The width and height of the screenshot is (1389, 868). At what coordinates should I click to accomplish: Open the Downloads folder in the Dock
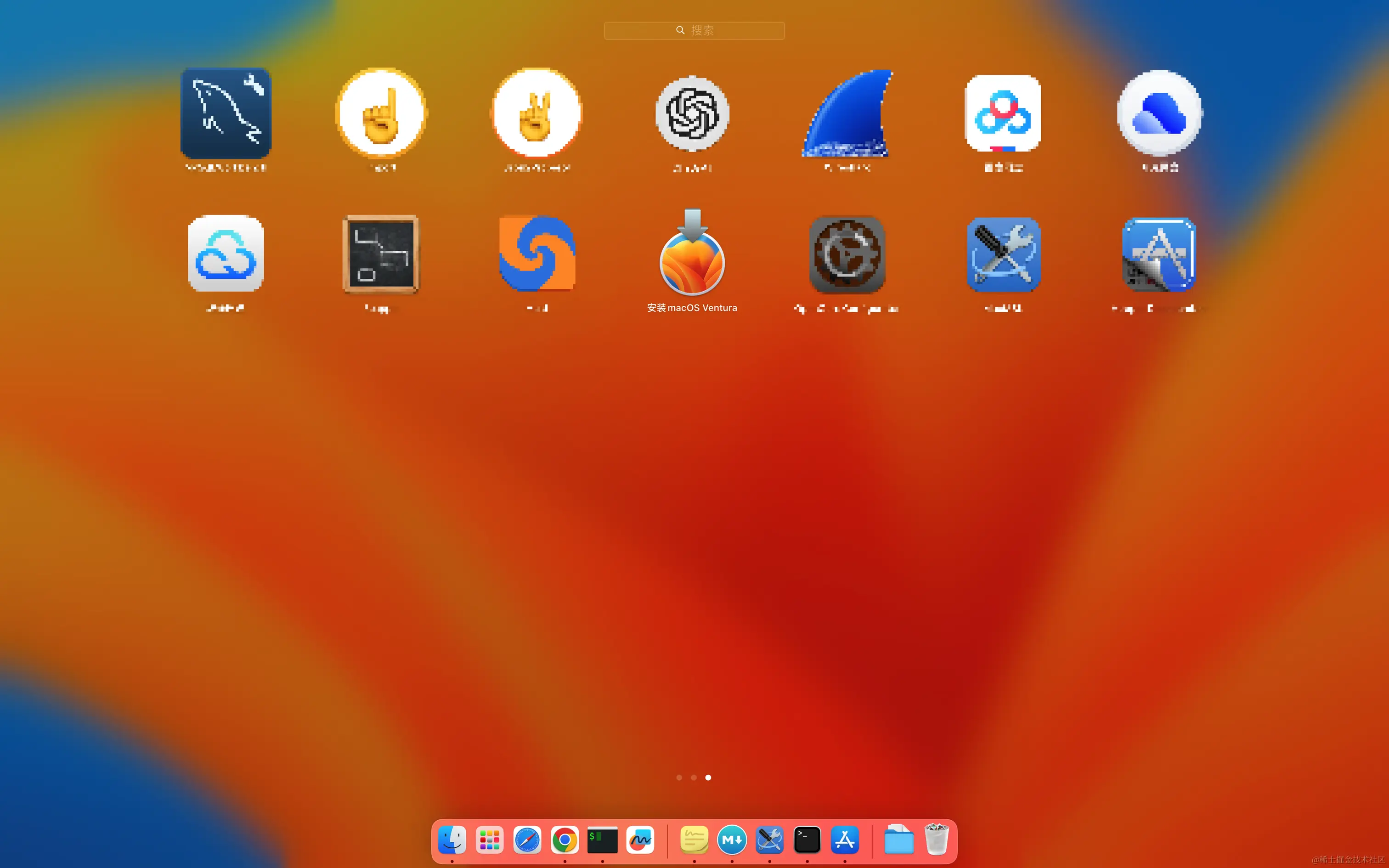point(898,840)
